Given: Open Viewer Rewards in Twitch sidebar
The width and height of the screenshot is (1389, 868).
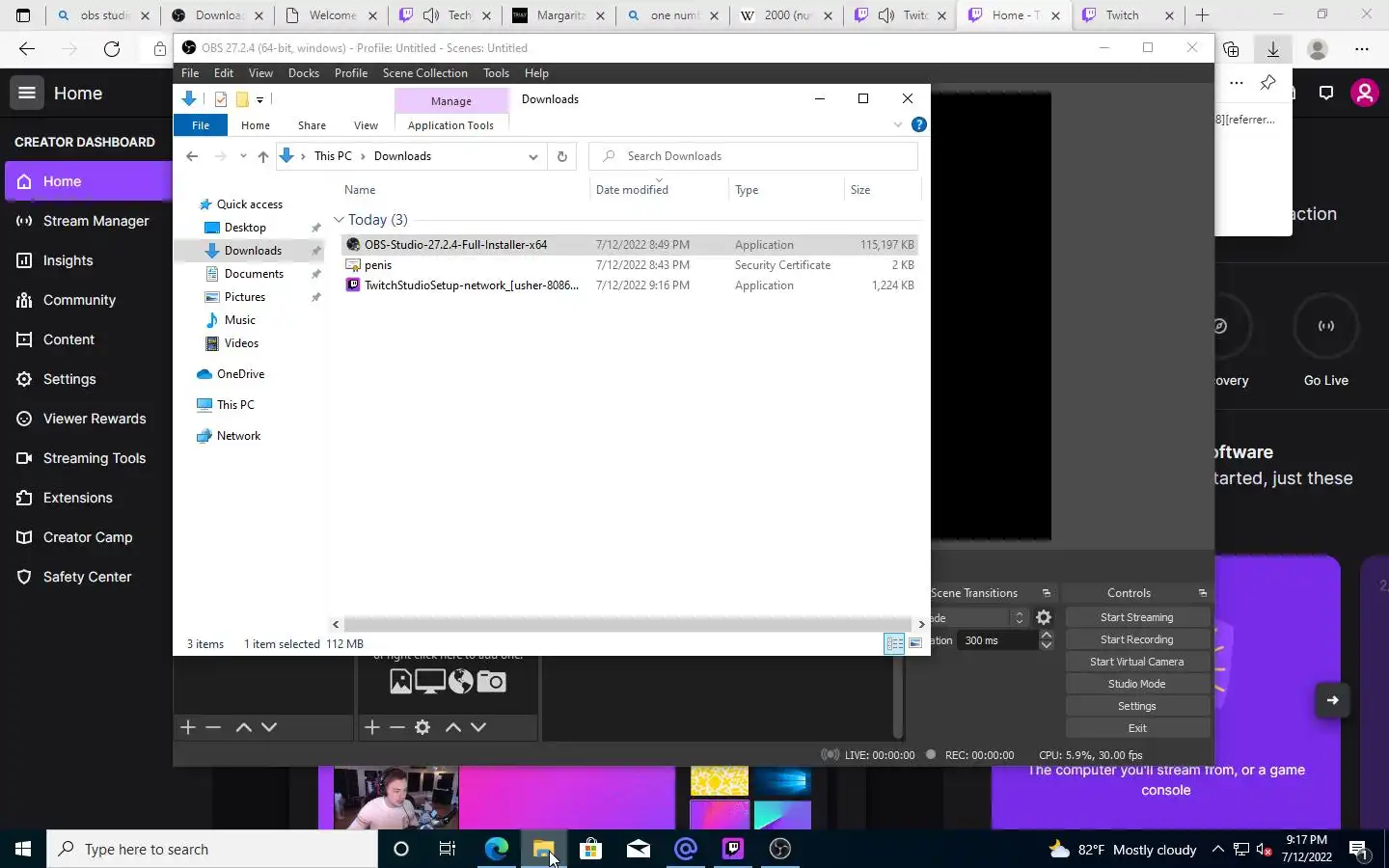Looking at the screenshot, I should pos(94,419).
